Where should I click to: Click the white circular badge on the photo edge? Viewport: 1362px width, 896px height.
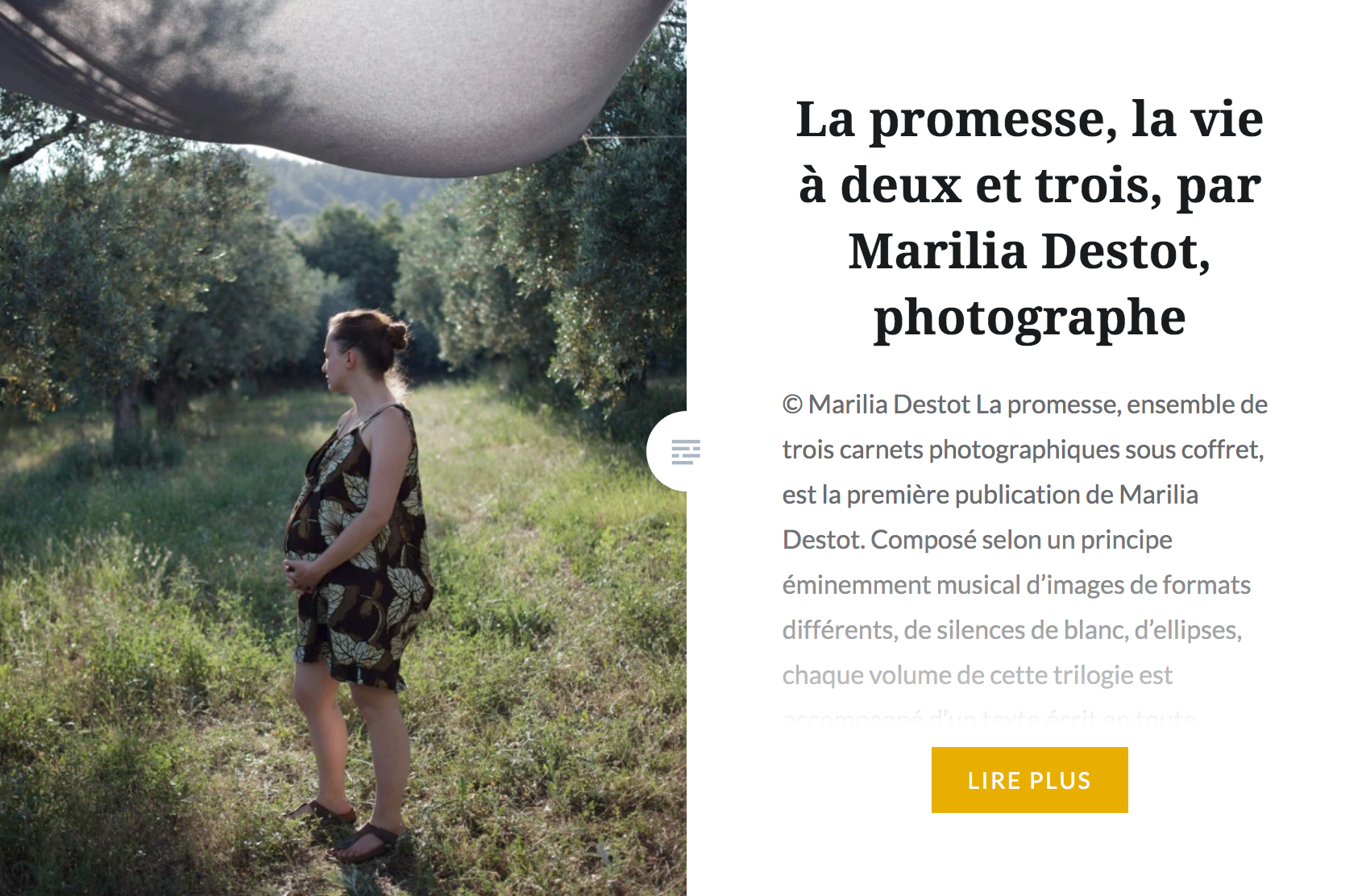[667, 451]
